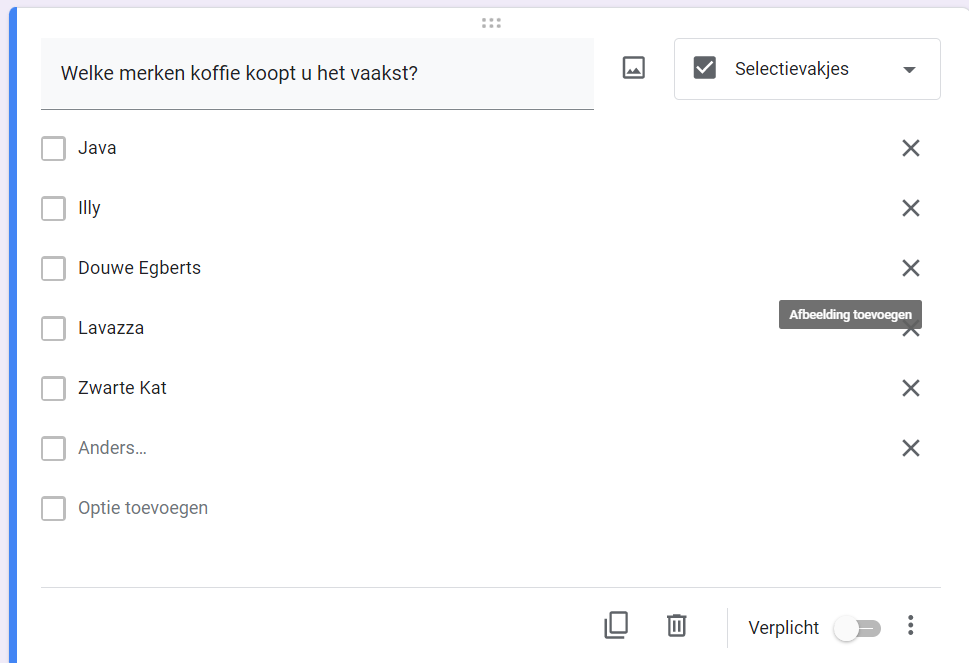This screenshot has height=663, width=969.
Task: Select the Zwarte Kat option text
Action: 122,388
